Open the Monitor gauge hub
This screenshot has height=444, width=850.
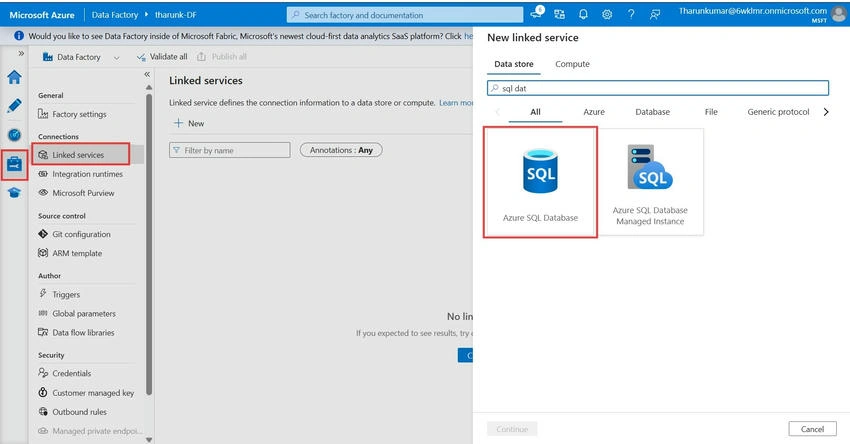[x=15, y=134]
